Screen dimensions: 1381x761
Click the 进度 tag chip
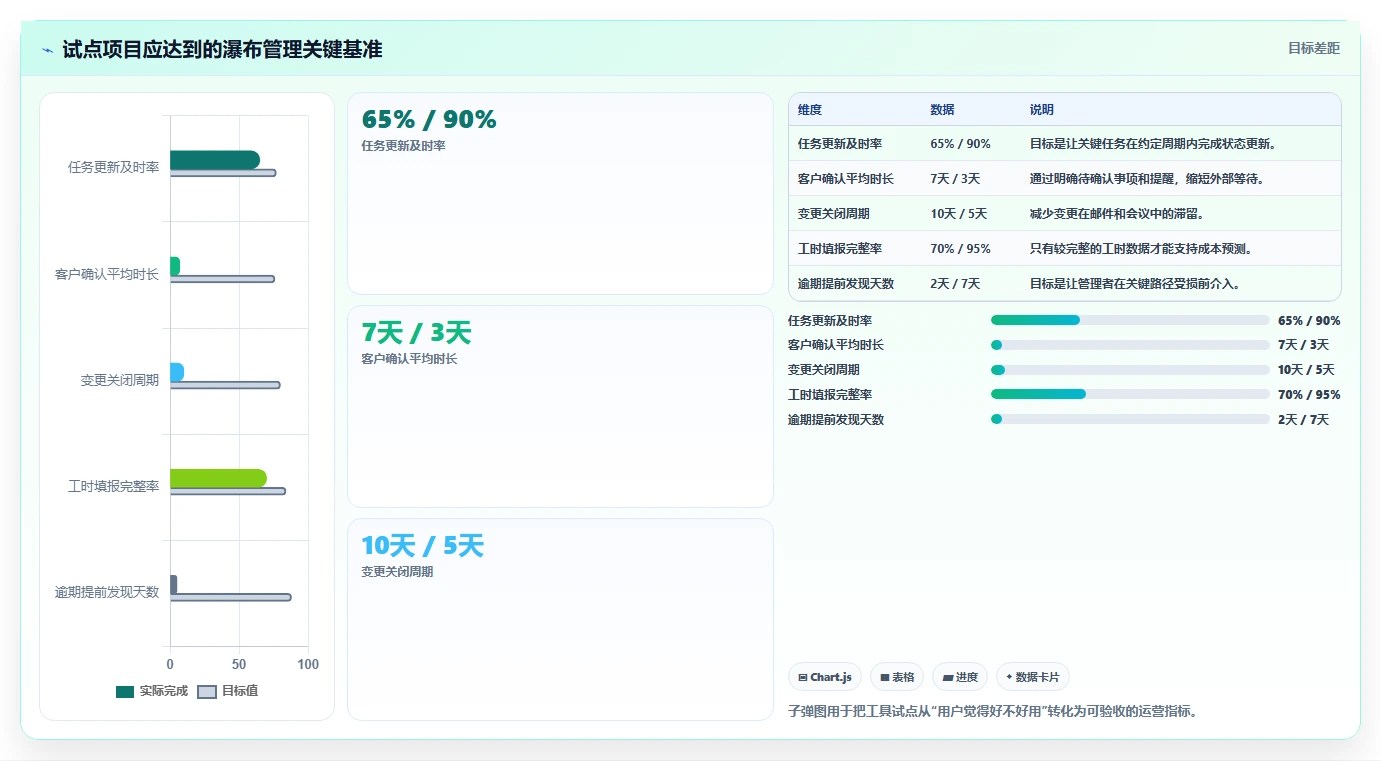pyautogui.click(x=960, y=677)
